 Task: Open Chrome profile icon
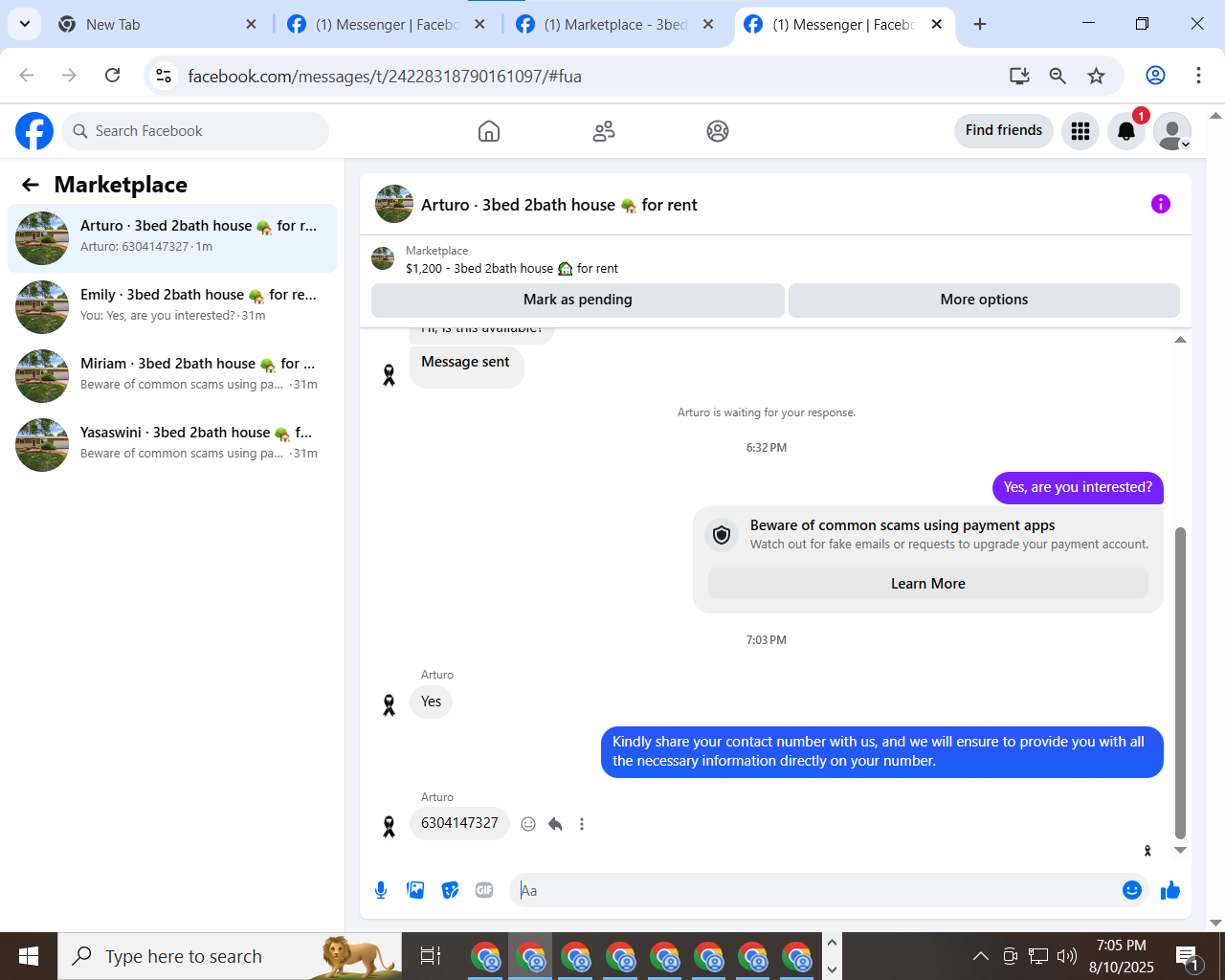click(x=1155, y=76)
